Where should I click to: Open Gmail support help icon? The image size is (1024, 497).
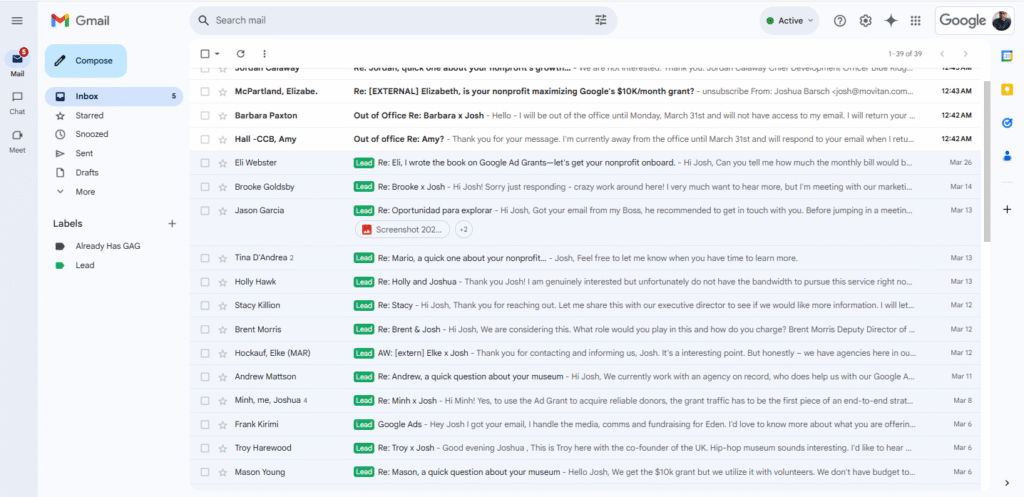(839, 21)
